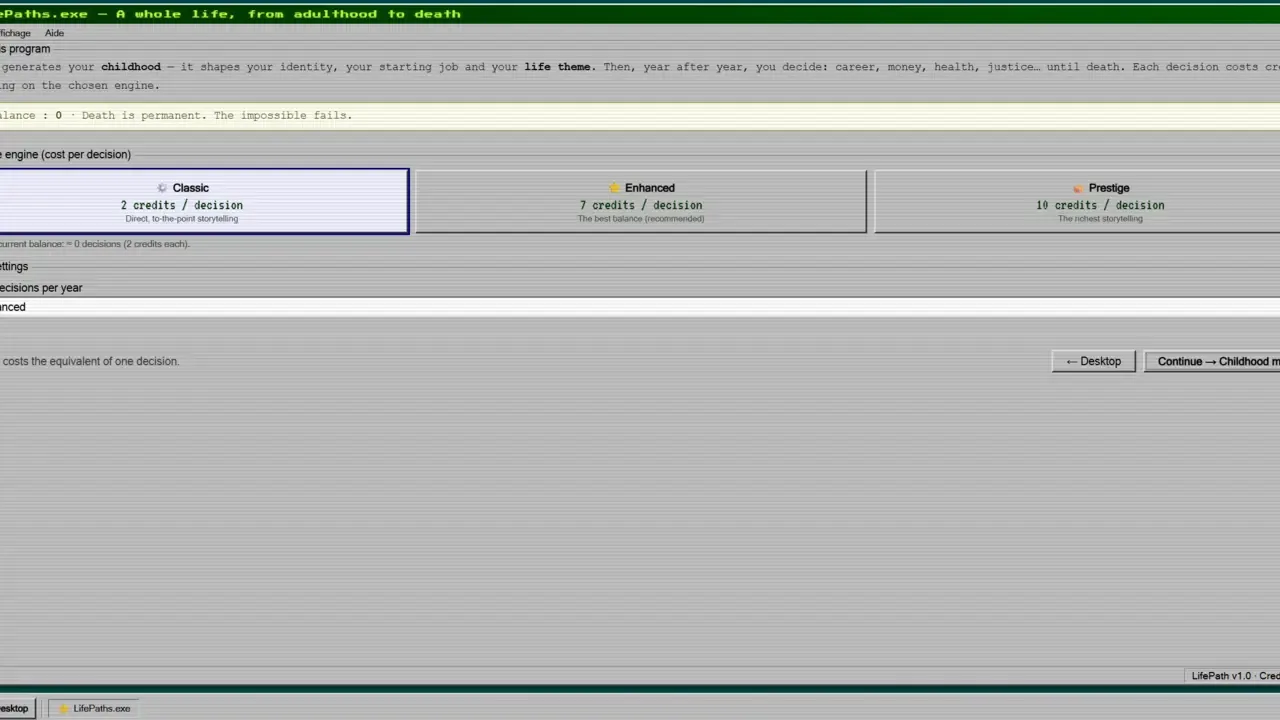This screenshot has height=720, width=1280.
Task: Click the '7 credits / decision' price label
Action: 641,205
